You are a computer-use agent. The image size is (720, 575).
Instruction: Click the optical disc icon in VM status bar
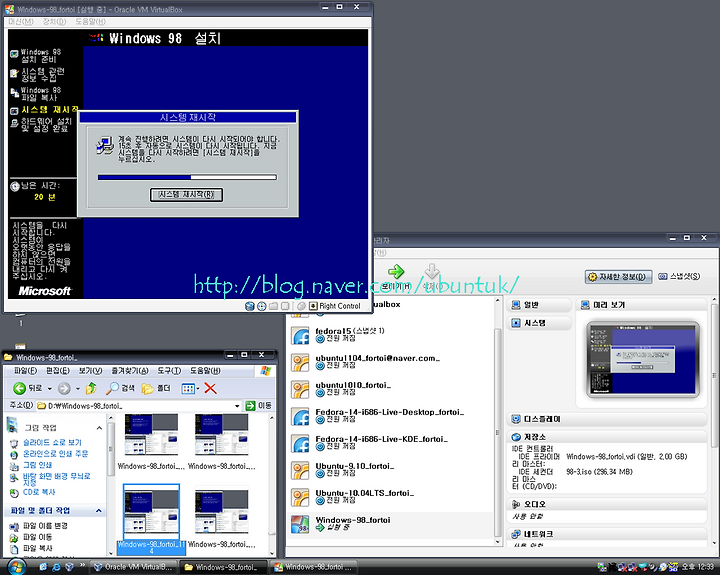pos(261,306)
